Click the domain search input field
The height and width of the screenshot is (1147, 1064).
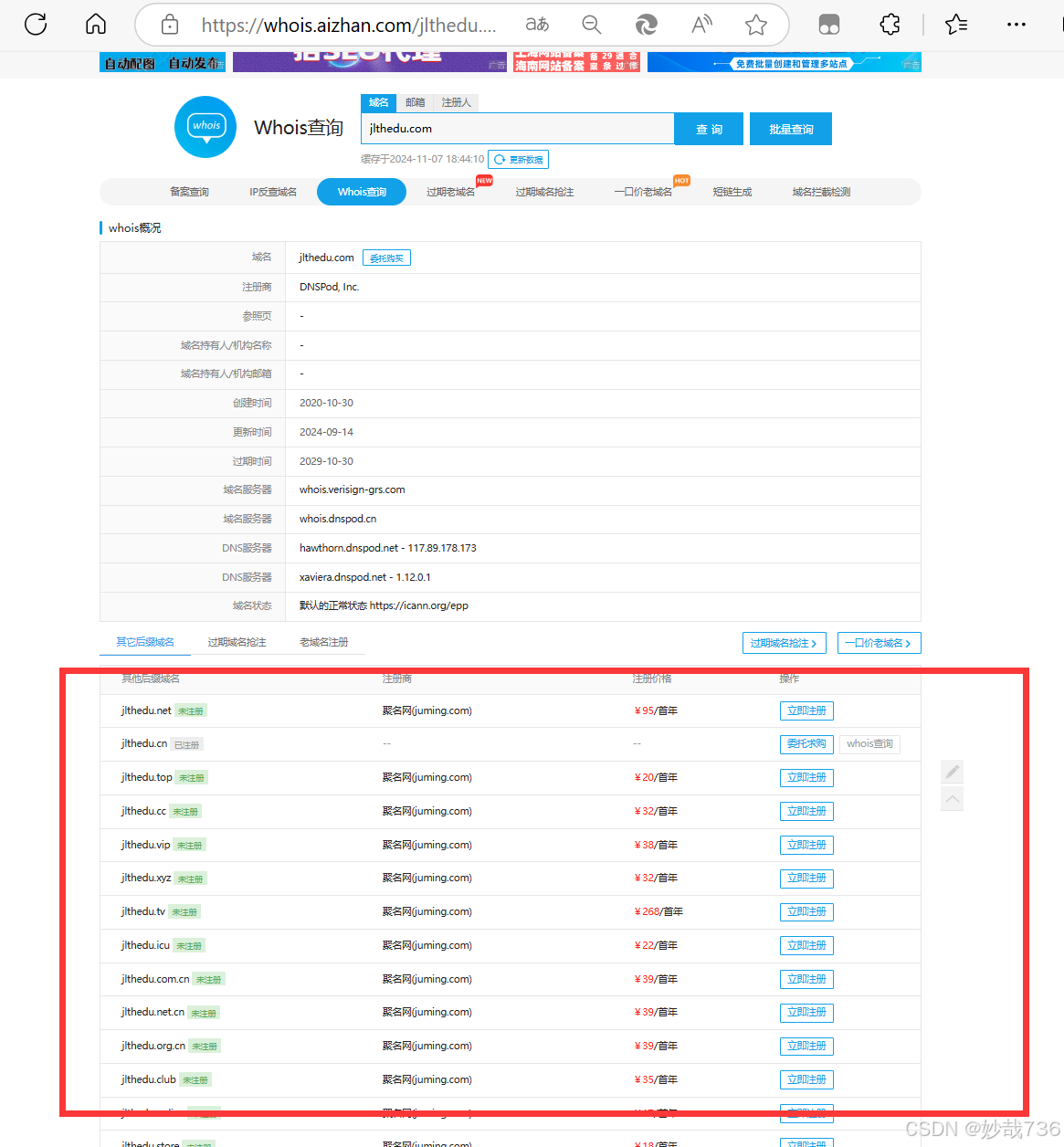(x=518, y=129)
